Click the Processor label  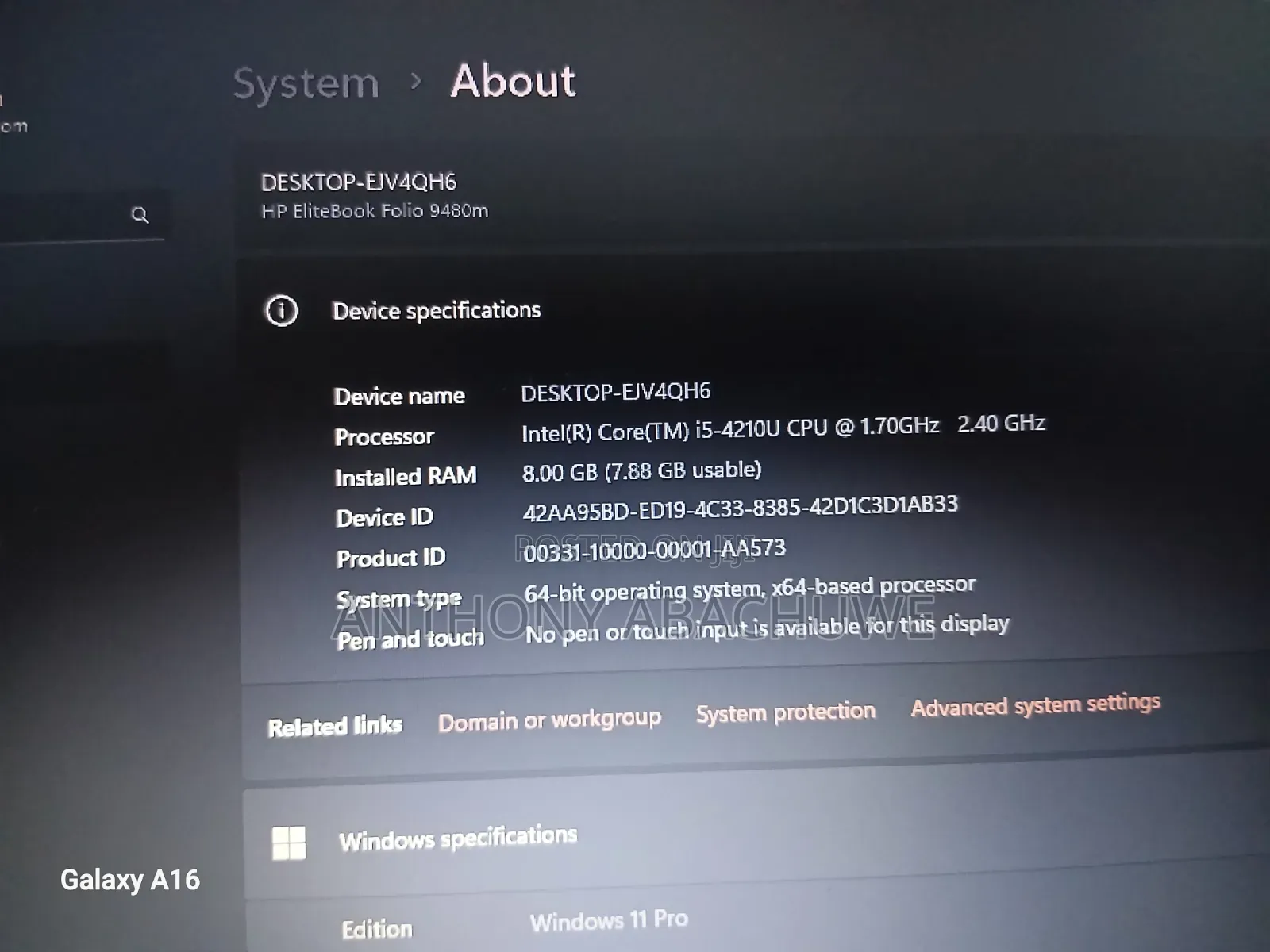coord(384,436)
